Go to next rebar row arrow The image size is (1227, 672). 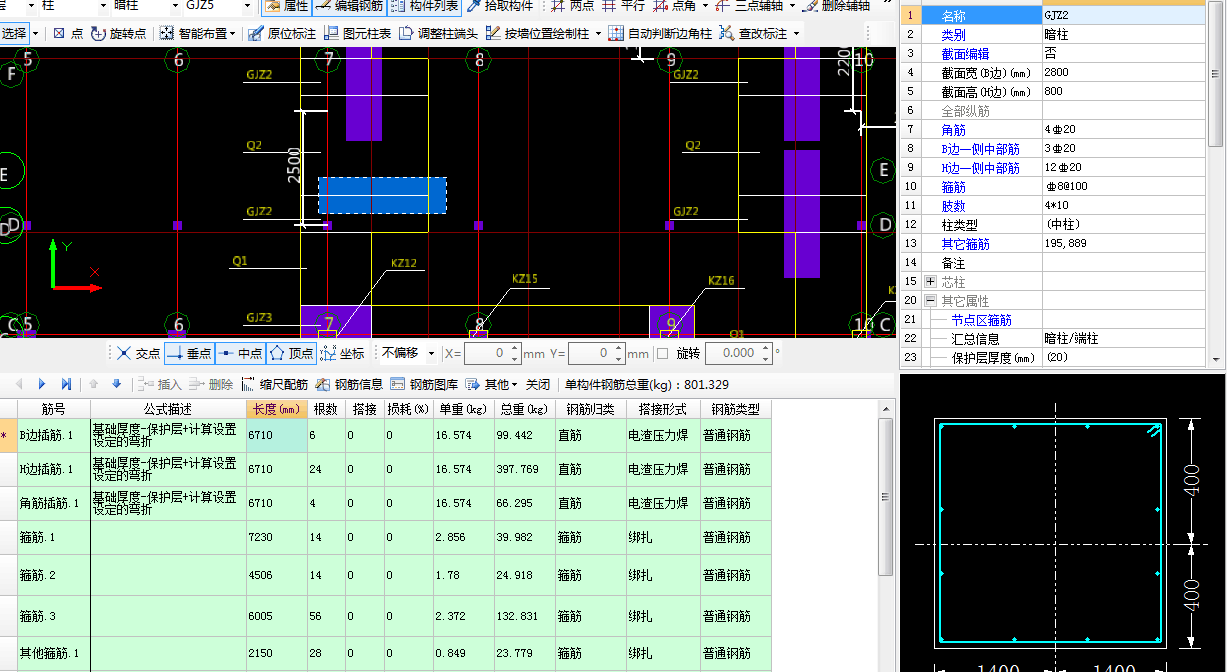pos(42,384)
